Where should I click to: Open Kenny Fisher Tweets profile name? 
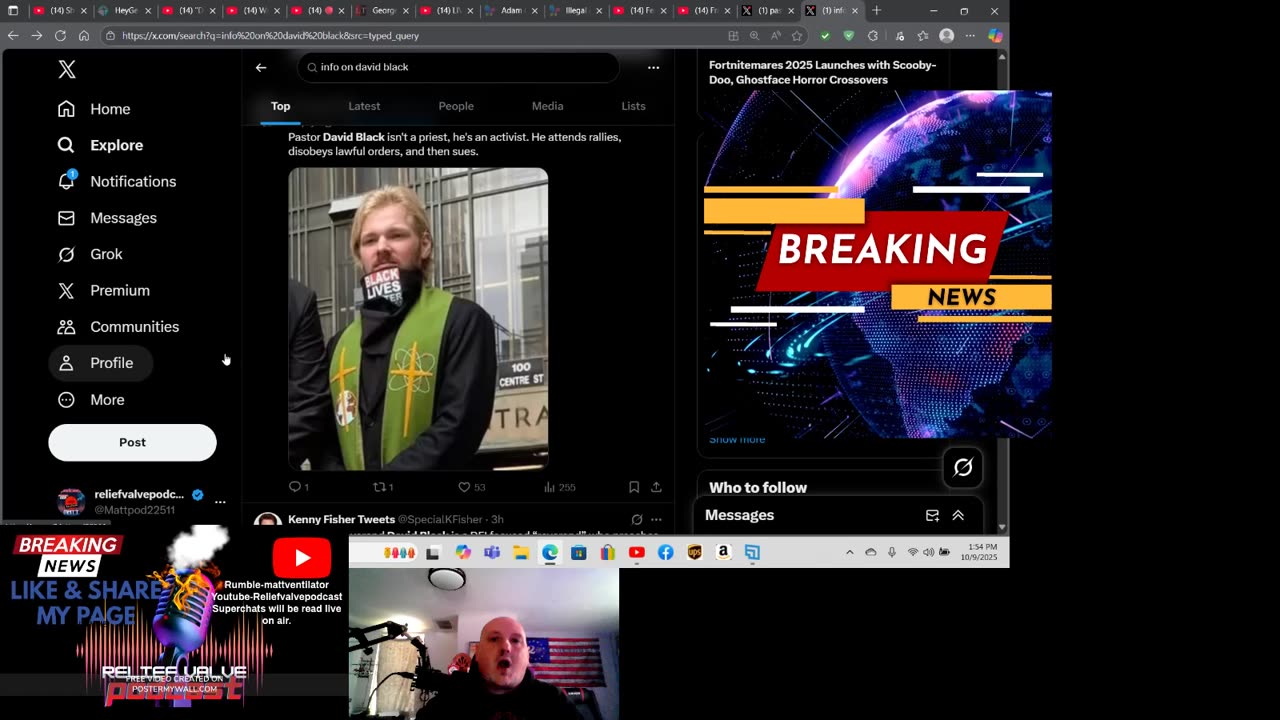[341, 520]
